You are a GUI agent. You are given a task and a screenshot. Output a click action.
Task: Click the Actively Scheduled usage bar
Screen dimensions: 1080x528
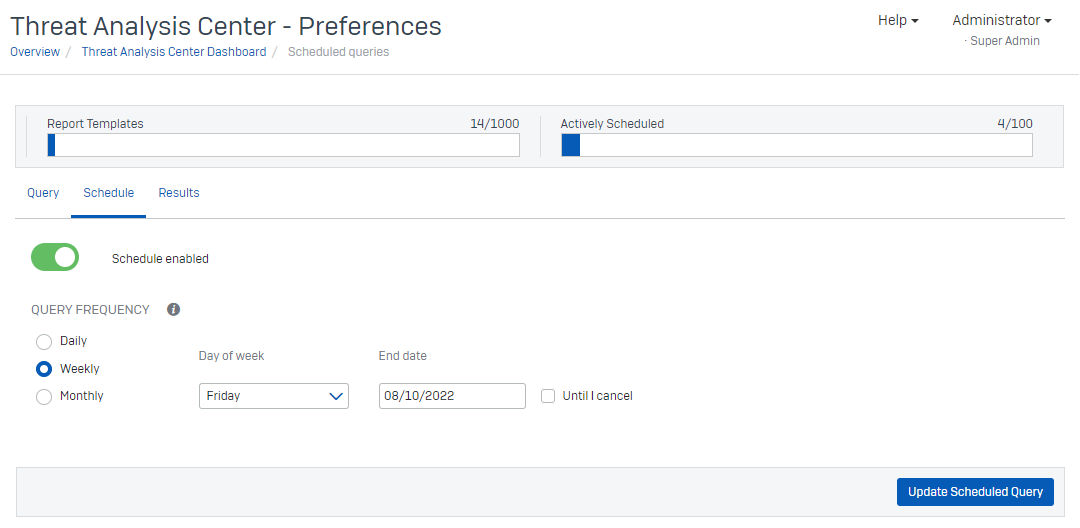pyautogui.click(x=796, y=146)
